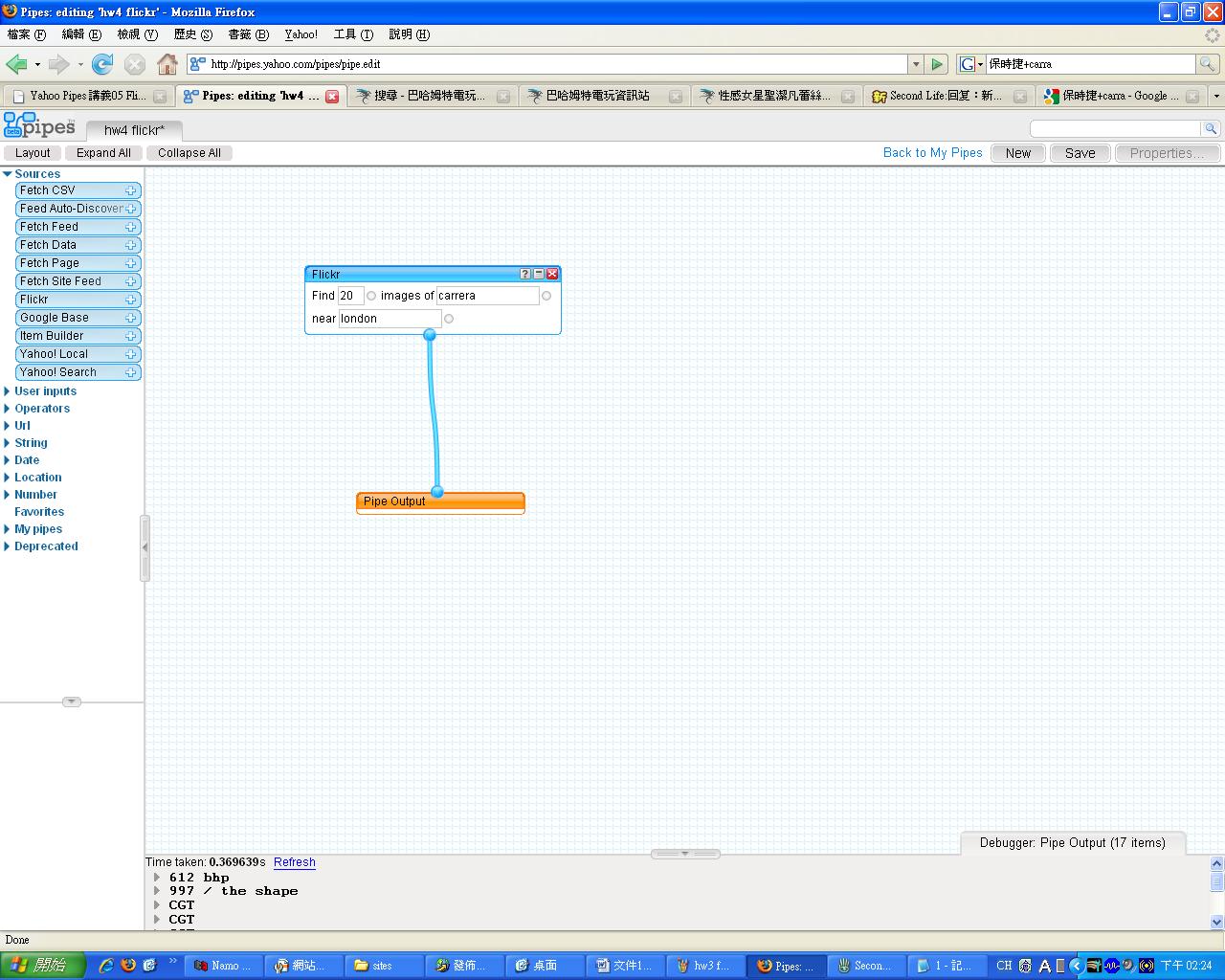Open the address bar history dropdown

[x=916, y=64]
